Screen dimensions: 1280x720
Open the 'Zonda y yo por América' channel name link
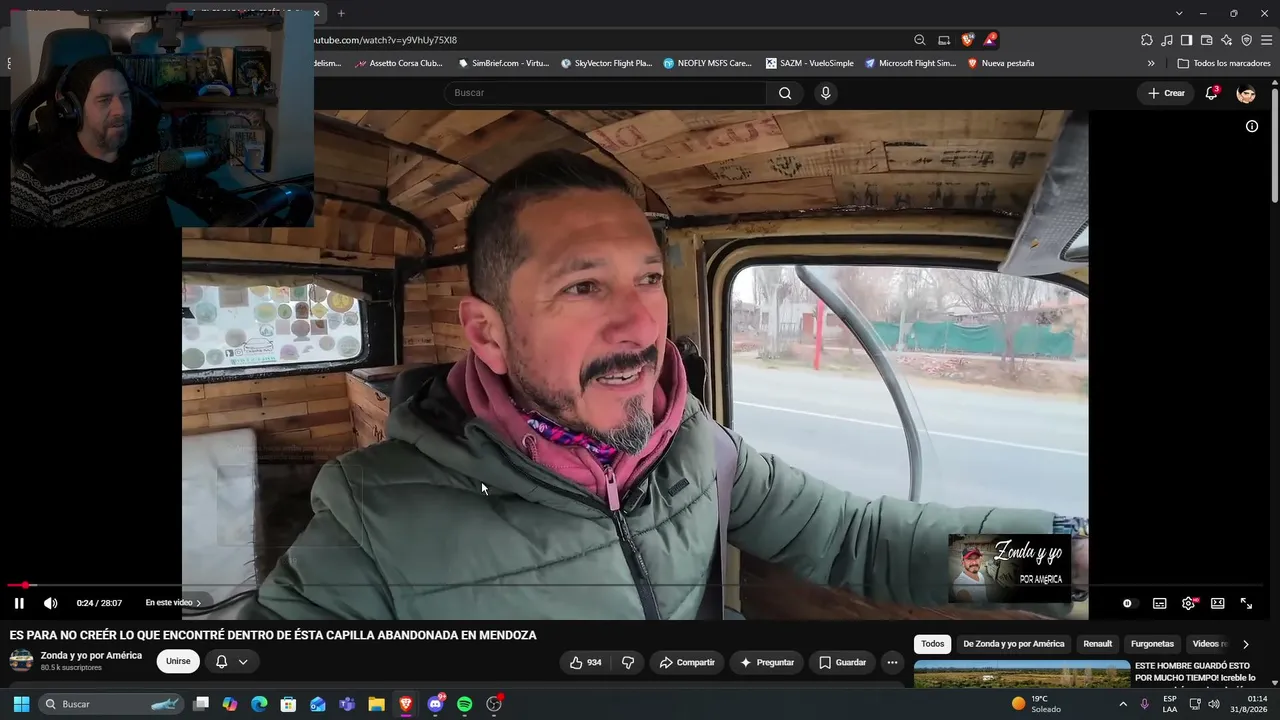pos(91,655)
